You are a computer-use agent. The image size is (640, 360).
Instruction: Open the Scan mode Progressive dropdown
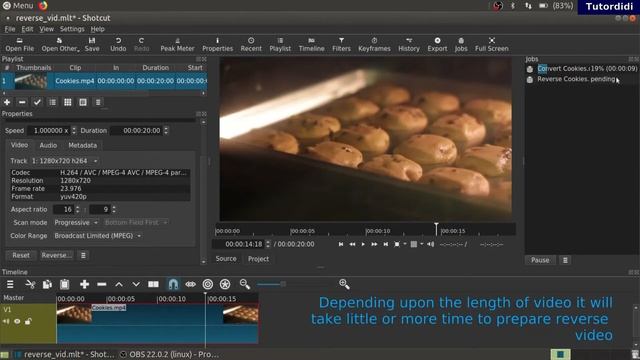(x=76, y=222)
